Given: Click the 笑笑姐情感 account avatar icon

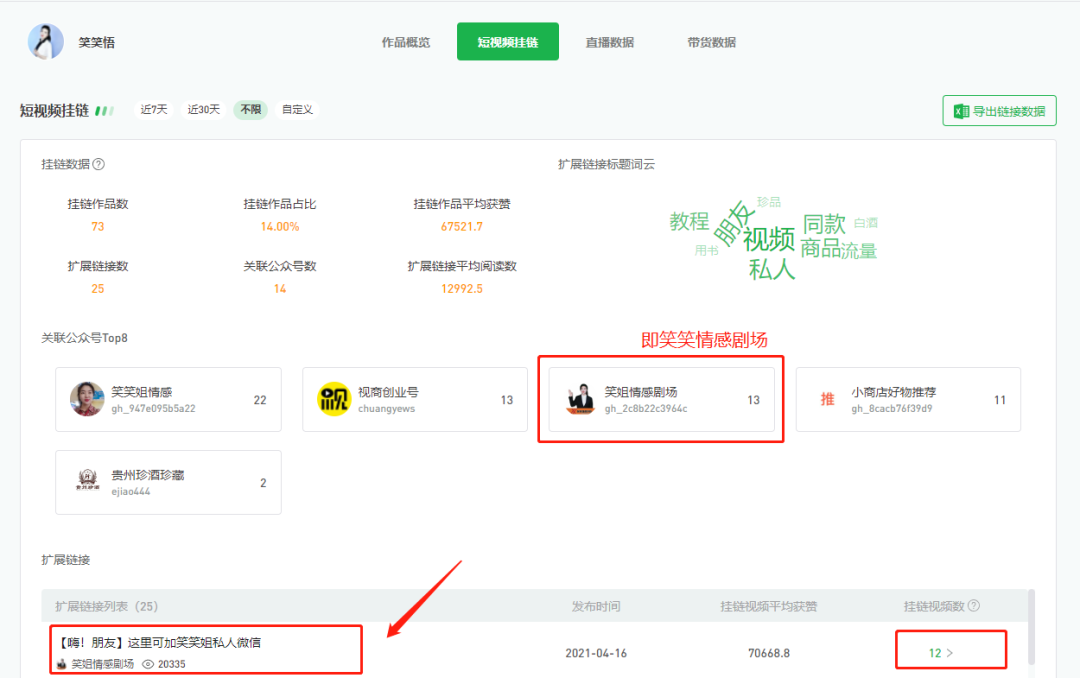Looking at the screenshot, I should tap(86, 399).
